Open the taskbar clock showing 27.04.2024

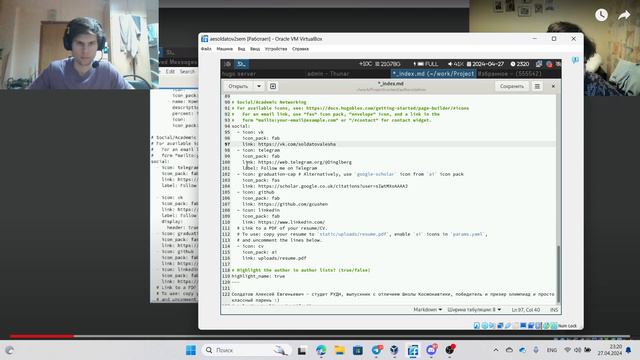coord(610,350)
